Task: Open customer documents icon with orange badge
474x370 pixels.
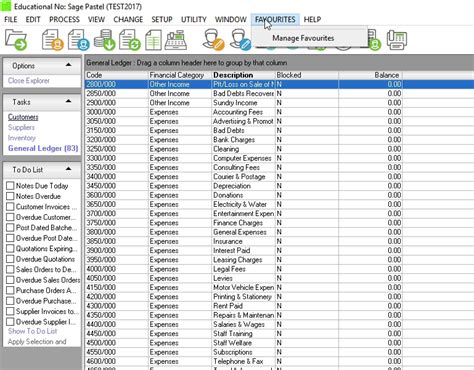Action: click(x=52, y=40)
